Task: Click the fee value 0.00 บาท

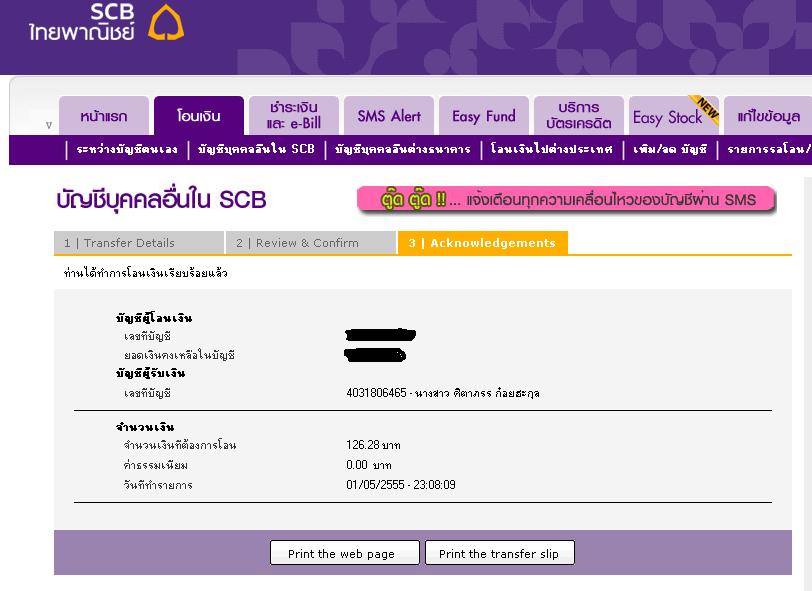Action: coord(369,465)
